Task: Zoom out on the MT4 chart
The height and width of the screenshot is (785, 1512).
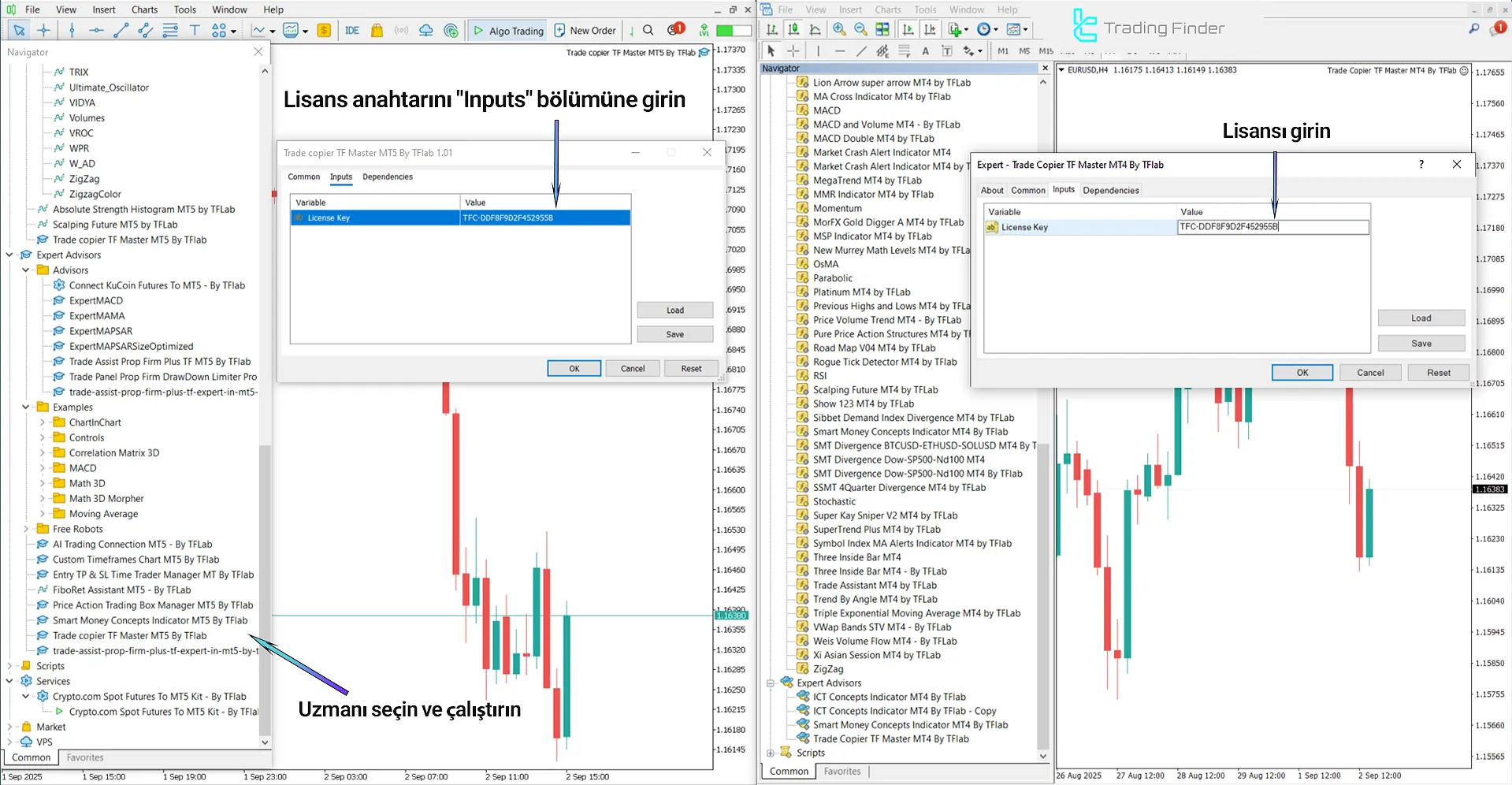Action: [x=860, y=29]
